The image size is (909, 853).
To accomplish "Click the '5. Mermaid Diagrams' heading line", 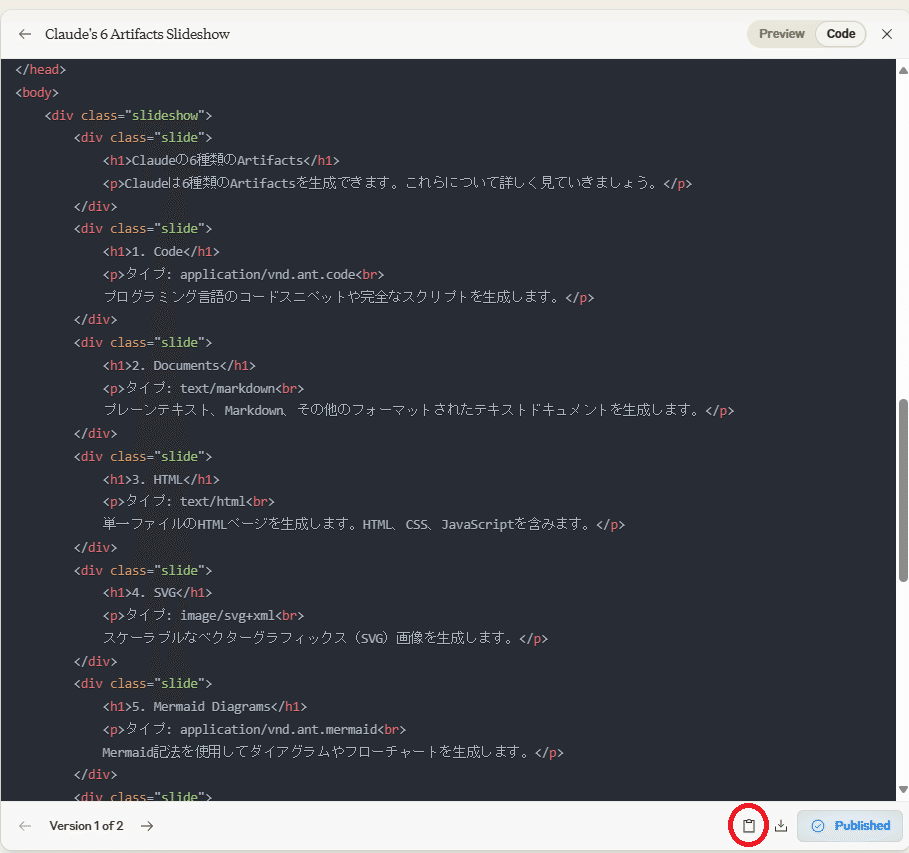I will [205, 706].
